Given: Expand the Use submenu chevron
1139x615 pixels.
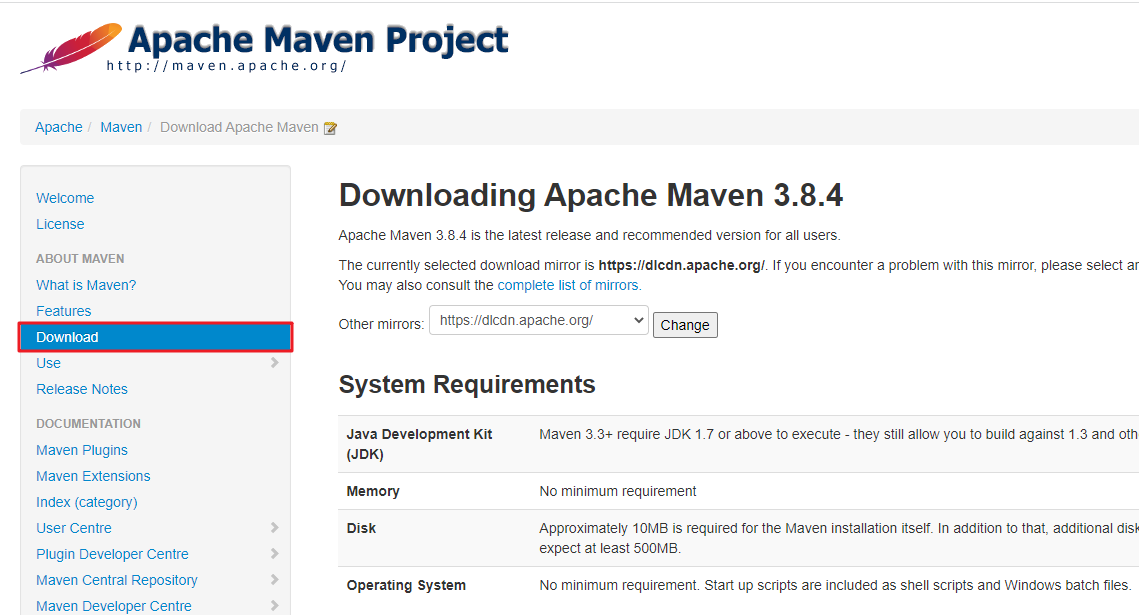Looking at the screenshot, I should (275, 362).
